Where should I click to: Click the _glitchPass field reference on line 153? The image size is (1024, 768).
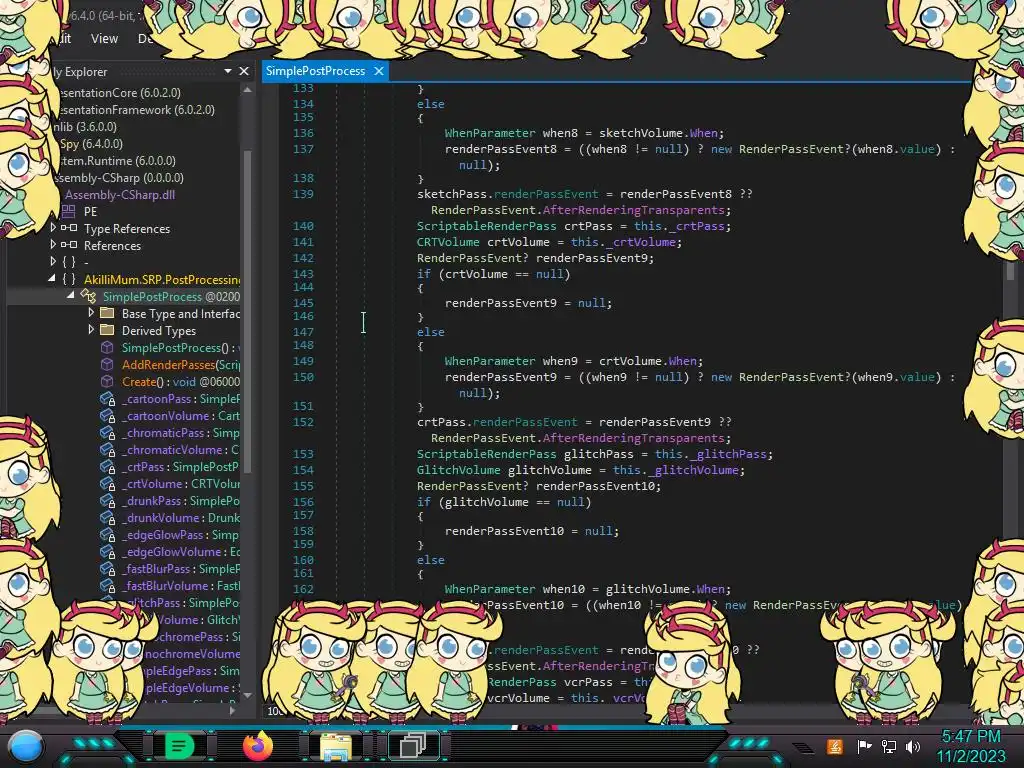(x=728, y=454)
